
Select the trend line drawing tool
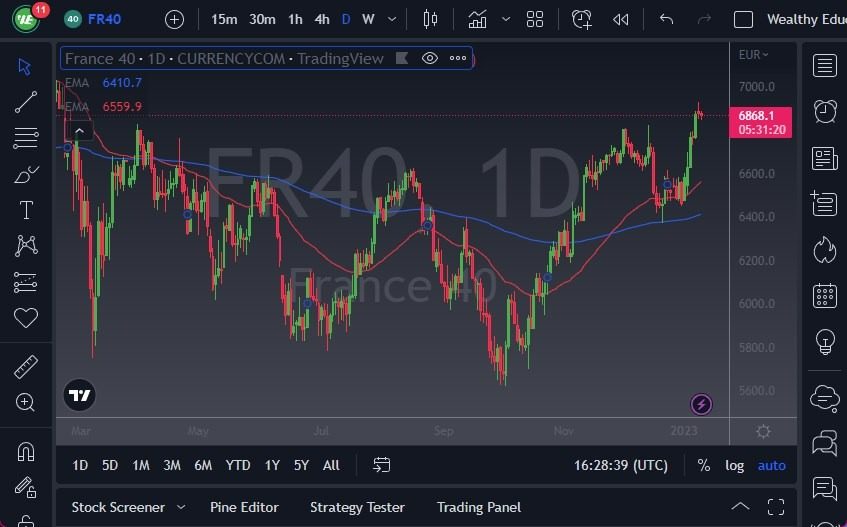click(25, 102)
